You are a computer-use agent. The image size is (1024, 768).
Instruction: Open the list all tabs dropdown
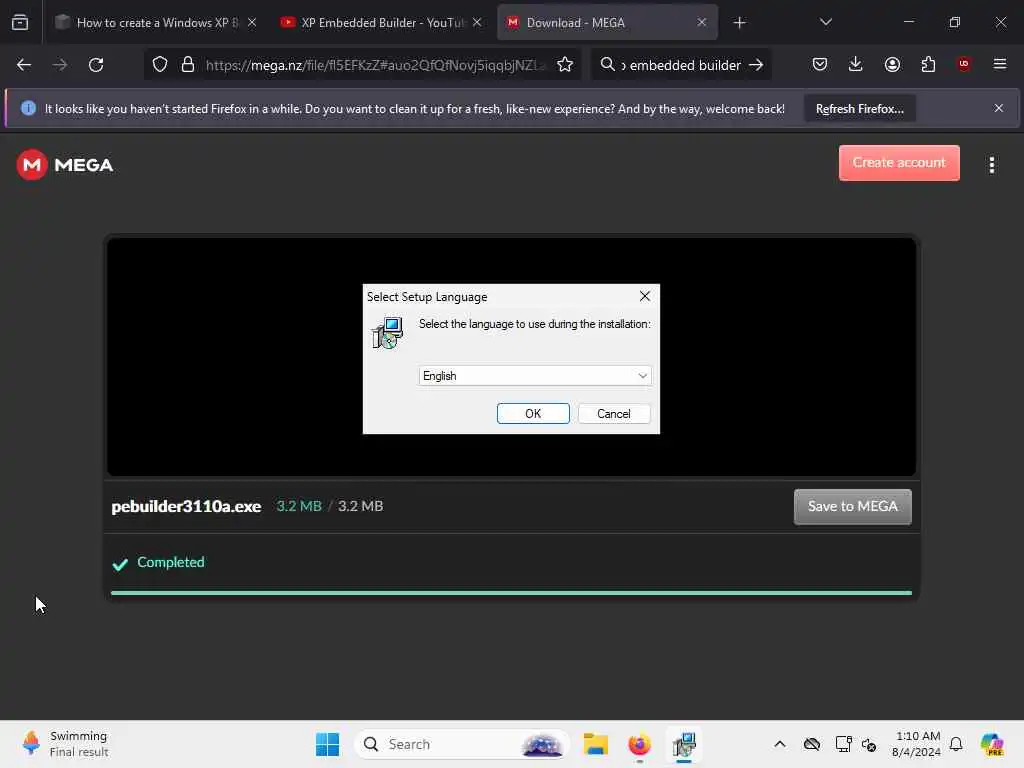pos(825,22)
